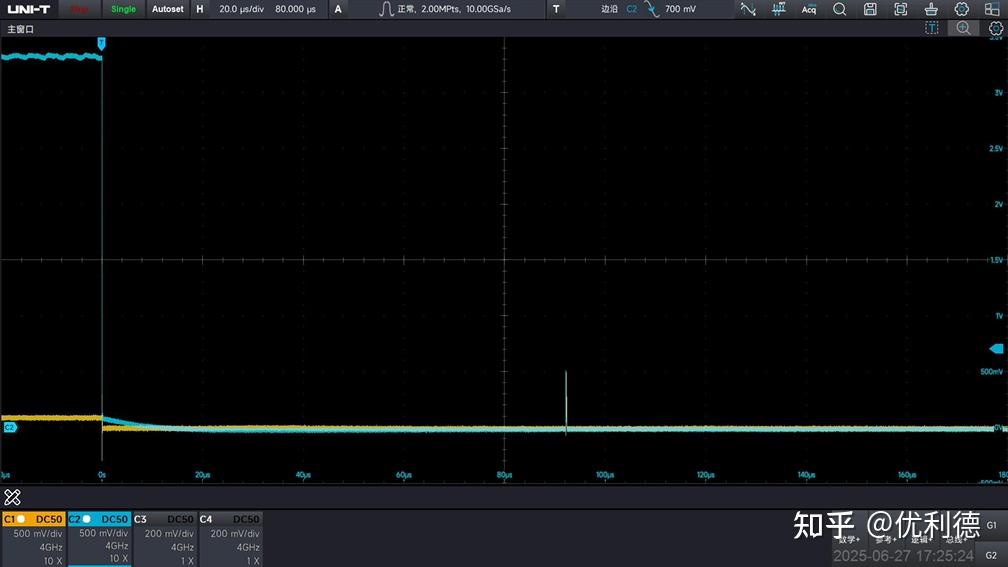The image size is (1008, 567).
Task: Open the measurement tool icon
Action: 778,9
